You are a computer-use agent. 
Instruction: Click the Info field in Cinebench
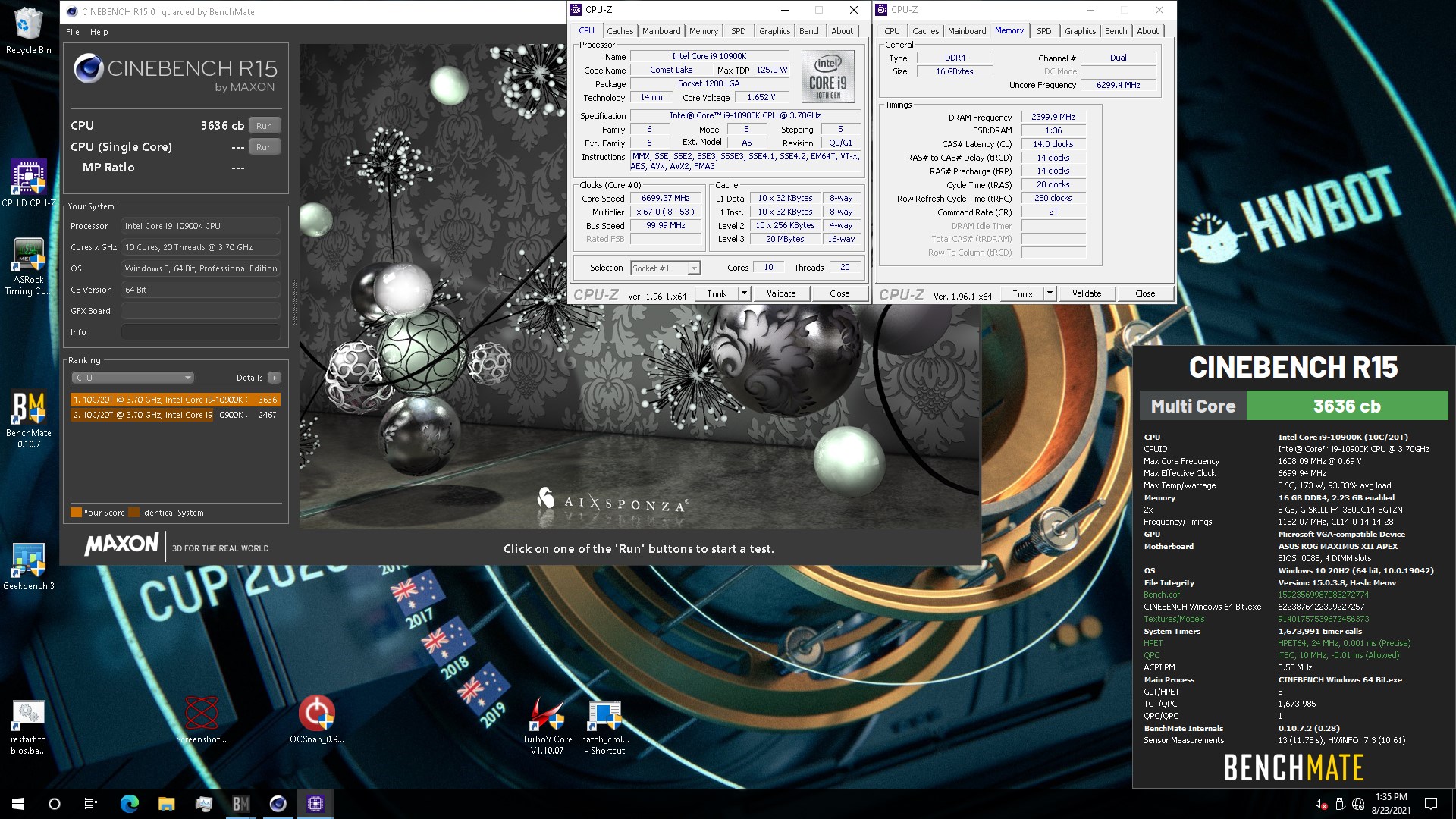pos(201,332)
